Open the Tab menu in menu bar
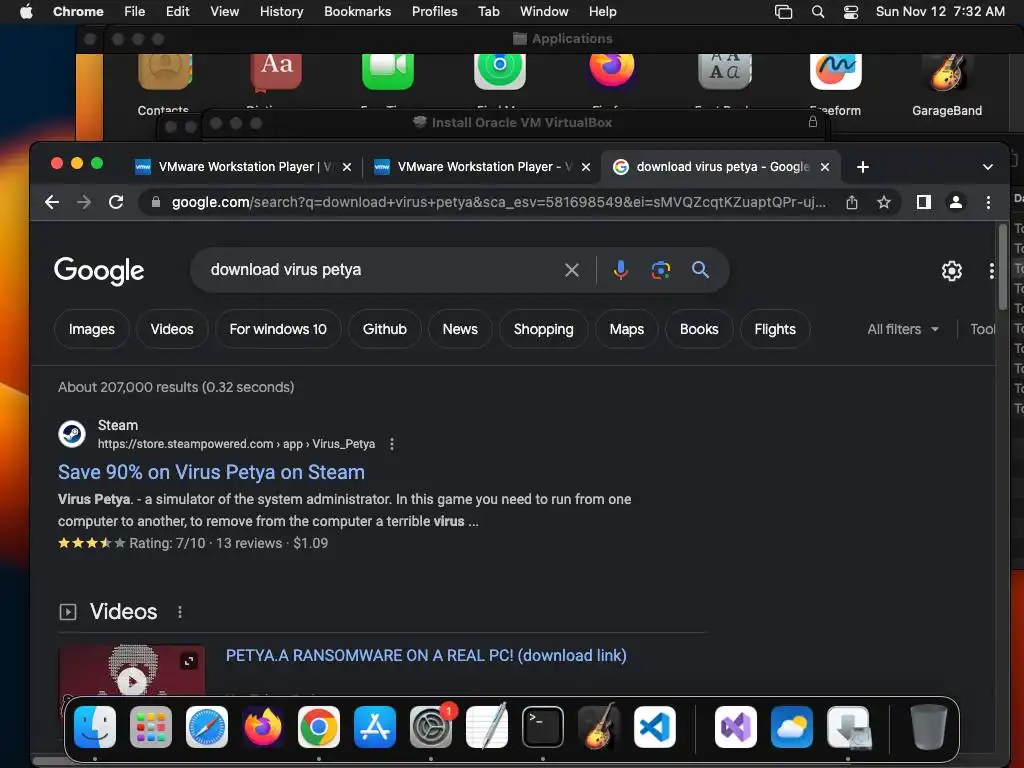This screenshot has height=768, width=1024. [x=488, y=12]
